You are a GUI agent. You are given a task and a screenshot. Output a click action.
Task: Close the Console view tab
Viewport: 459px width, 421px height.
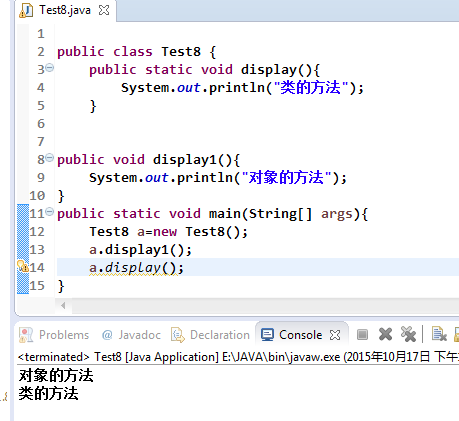pos(335,335)
